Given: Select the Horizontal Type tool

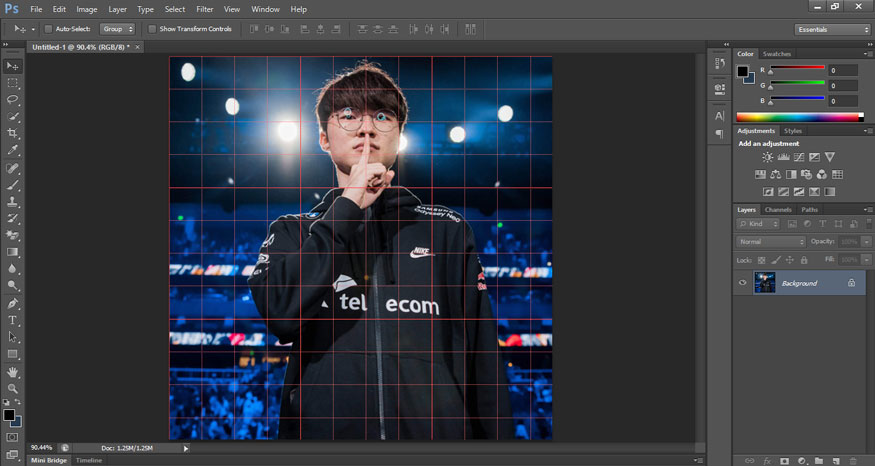Looking at the screenshot, I should click(x=12, y=320).
